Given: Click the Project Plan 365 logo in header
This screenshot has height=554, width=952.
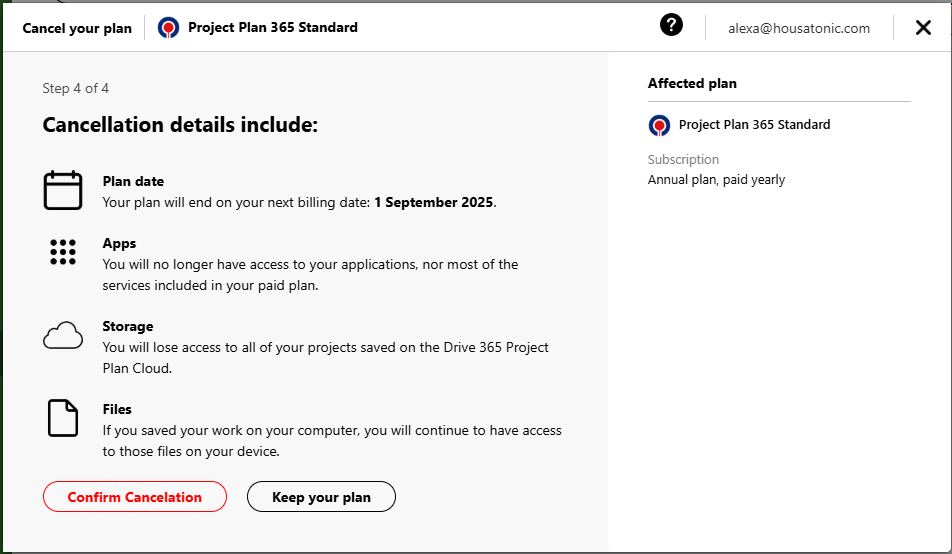Looking at the screenshot, I should click(168, 27).
